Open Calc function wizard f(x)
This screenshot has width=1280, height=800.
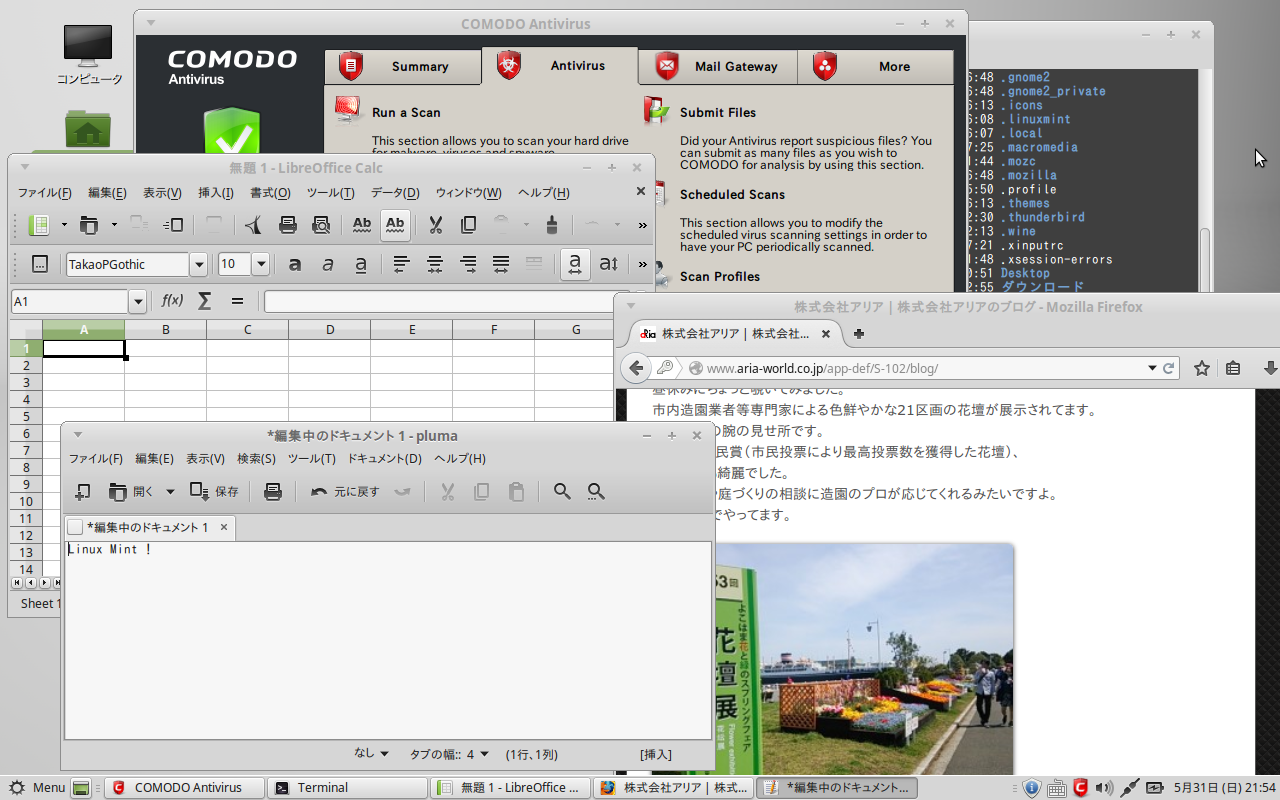click(x=172, y=300)
